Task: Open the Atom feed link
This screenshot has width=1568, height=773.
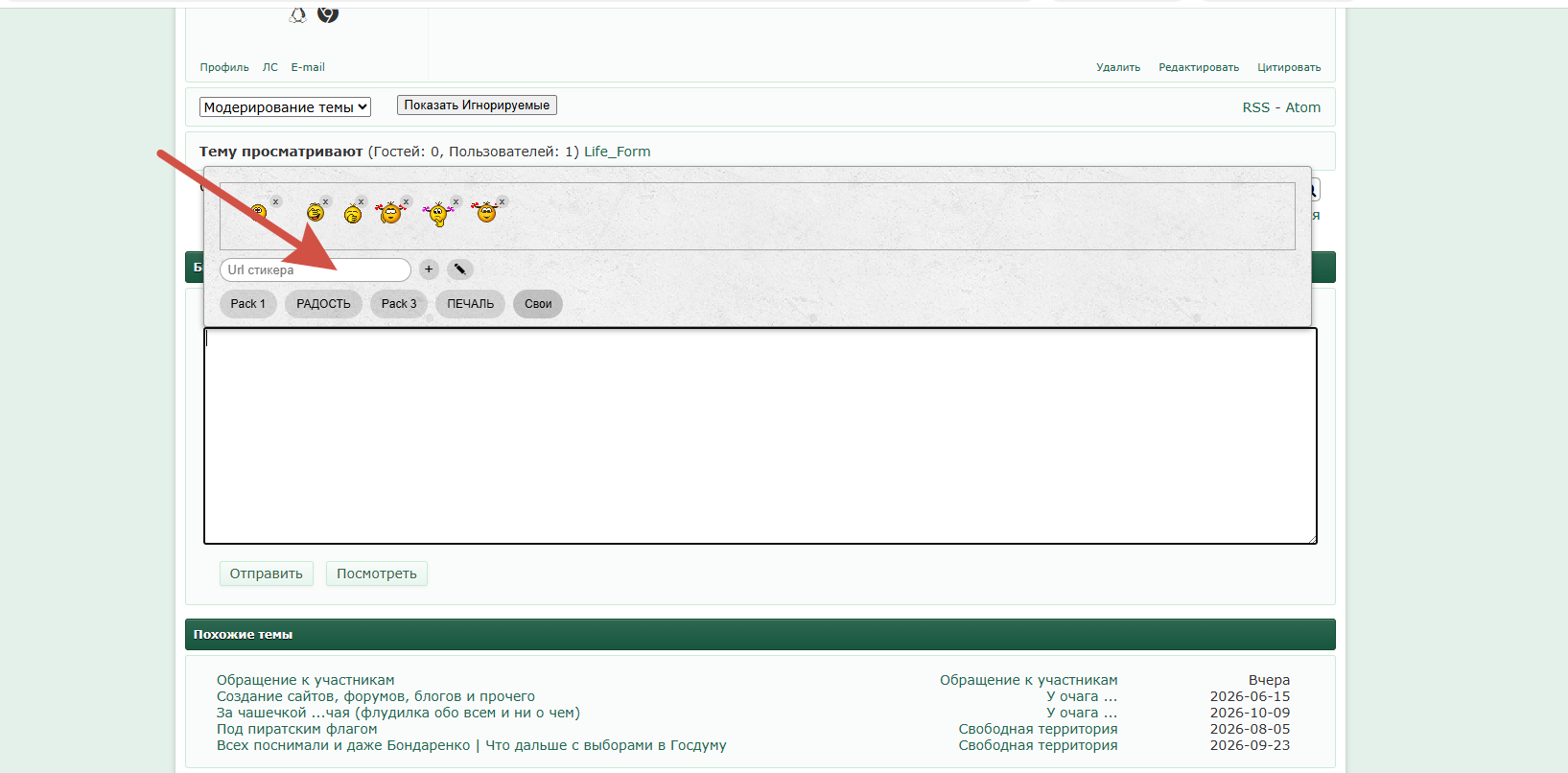Action: click(1303, 107)
